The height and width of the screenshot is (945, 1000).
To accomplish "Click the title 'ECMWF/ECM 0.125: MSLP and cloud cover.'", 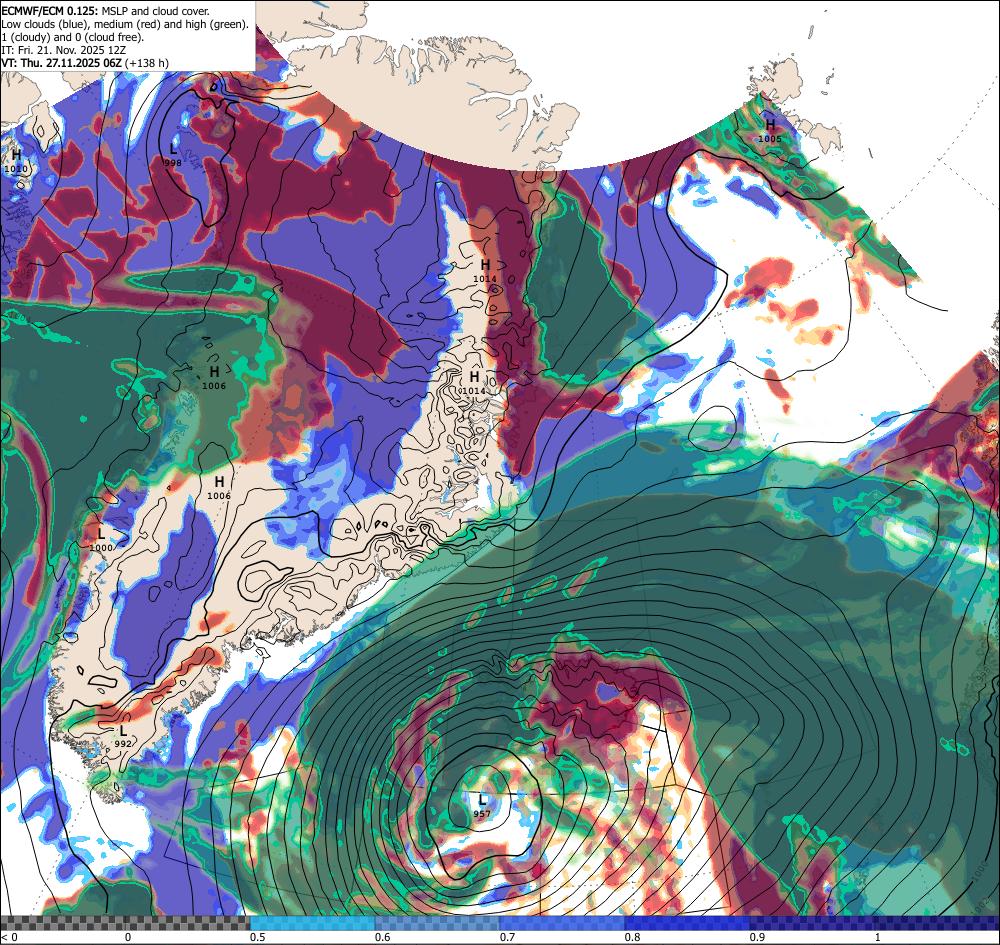I will pyautogui.click(x=106, y=11).
